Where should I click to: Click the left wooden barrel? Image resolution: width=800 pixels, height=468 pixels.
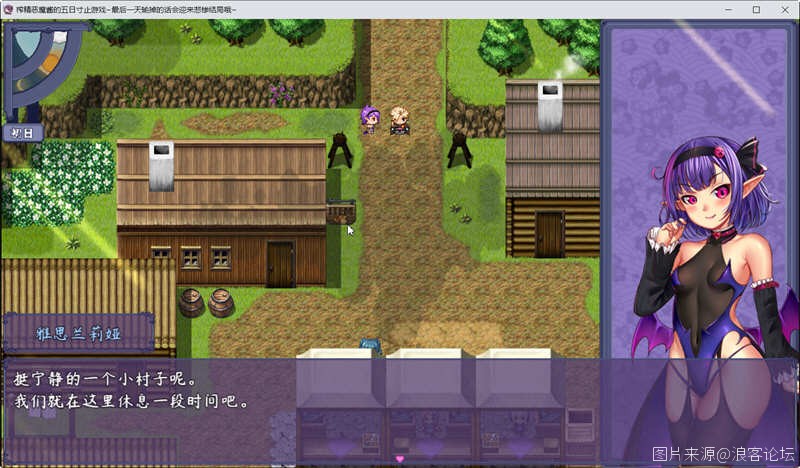[191, 302]
